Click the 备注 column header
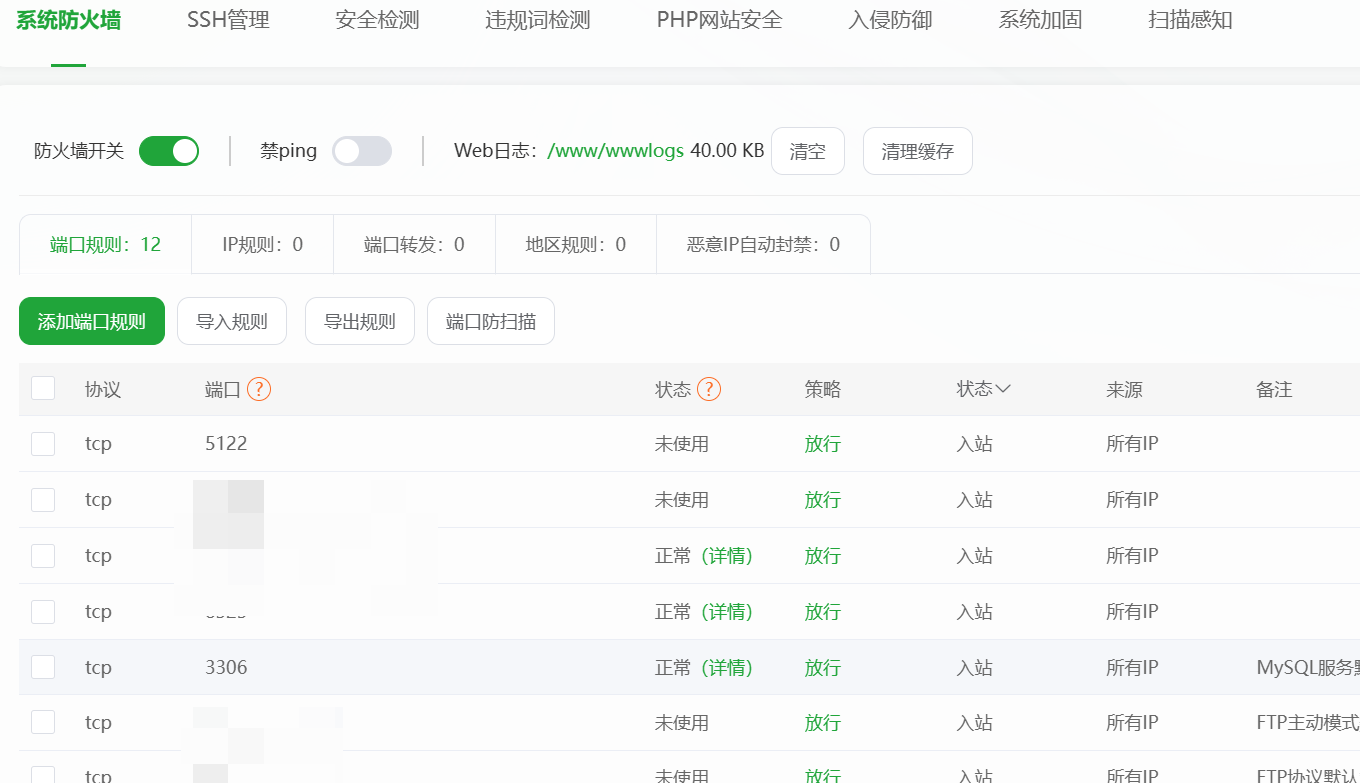 pyautogui.click(x=1275, y=389)
